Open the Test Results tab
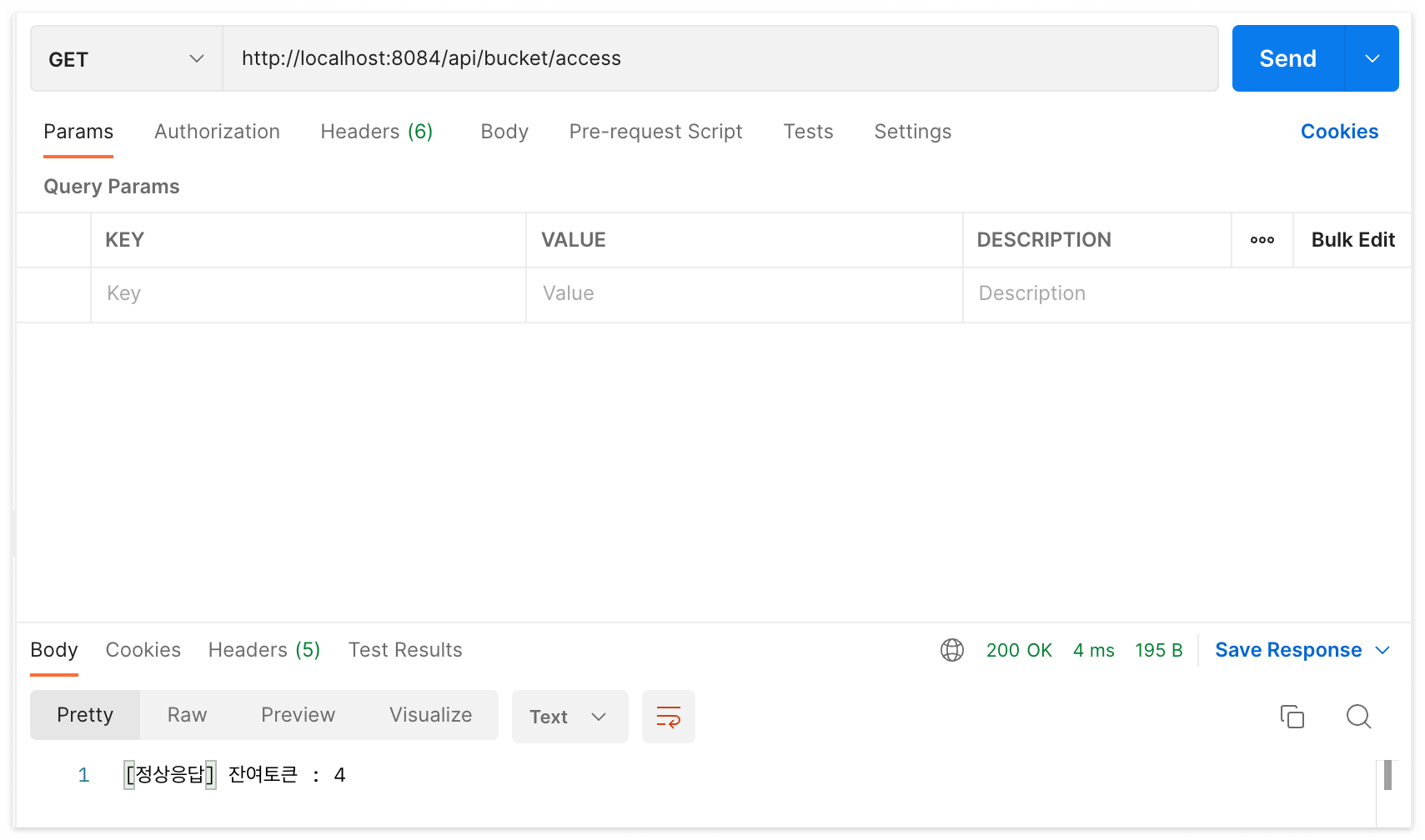This screenshot has width=1425, height=840. pos(405,650)
